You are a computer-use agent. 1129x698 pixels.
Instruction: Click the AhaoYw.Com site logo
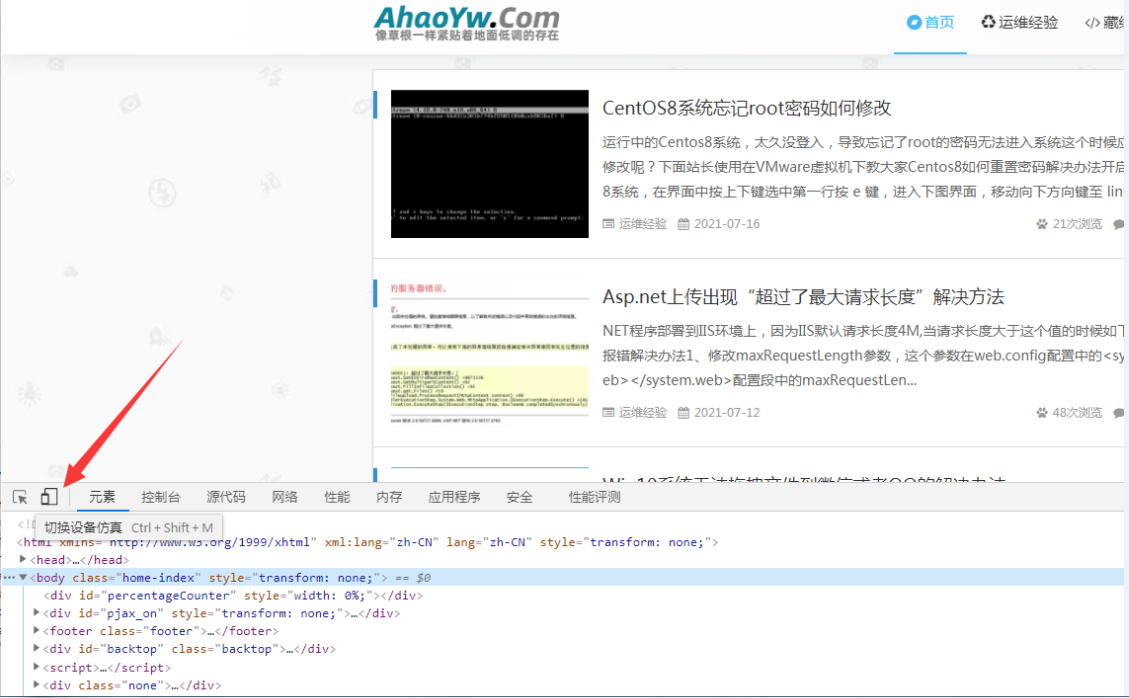(x=466, y=24)
